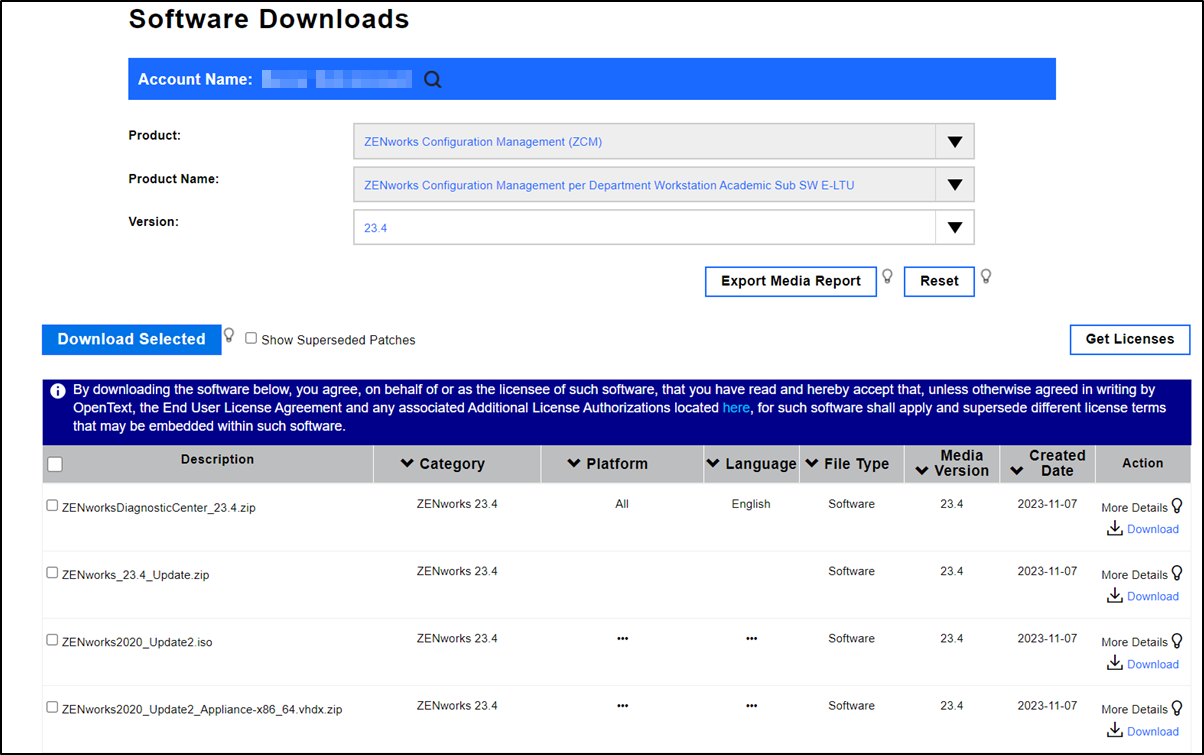Click 'English' language cell in DiagnosticCenter row
Screen dimensions: 1204x755
pyautogui.click(x=751, y=504)
